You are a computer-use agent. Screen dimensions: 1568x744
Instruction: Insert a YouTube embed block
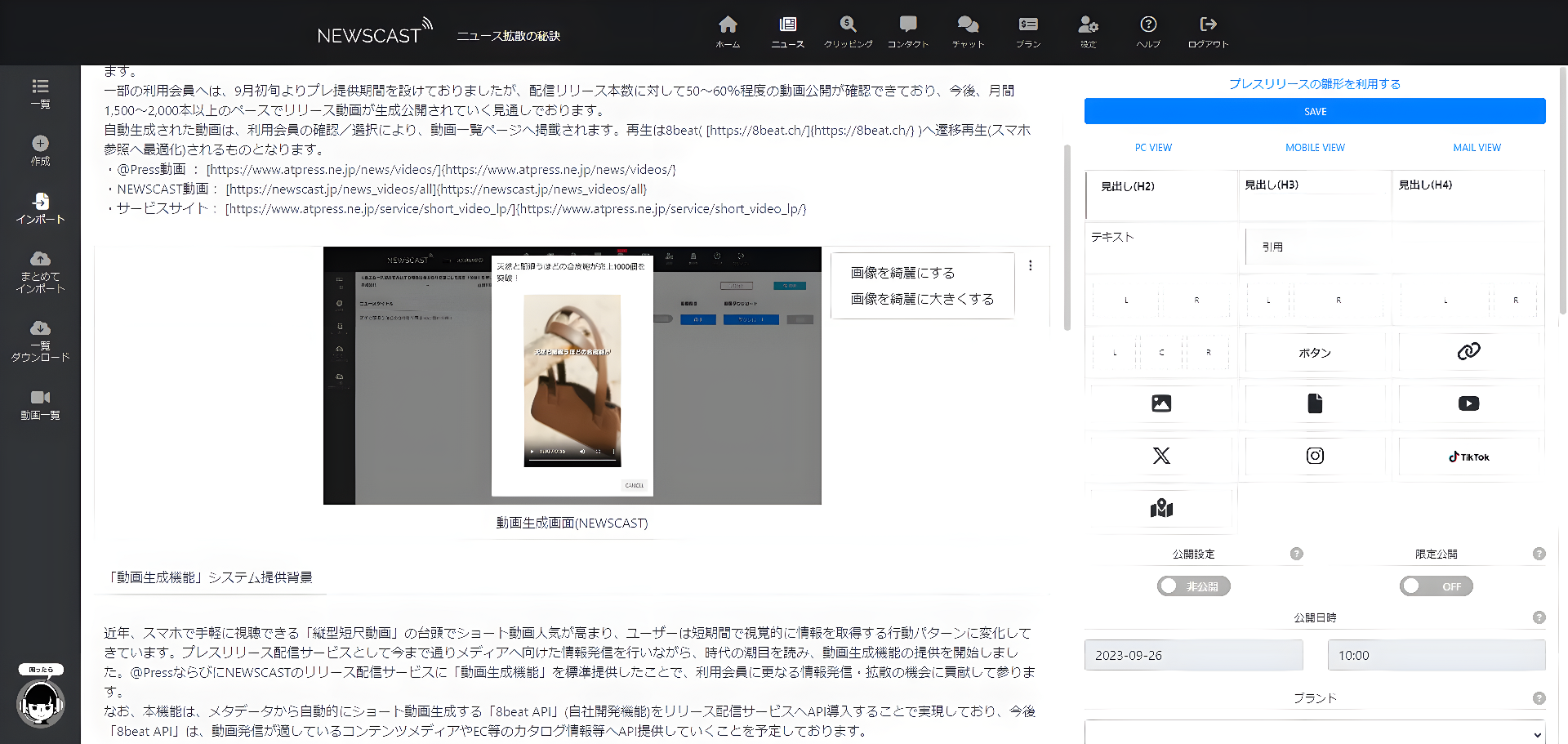coord(1468,403)
